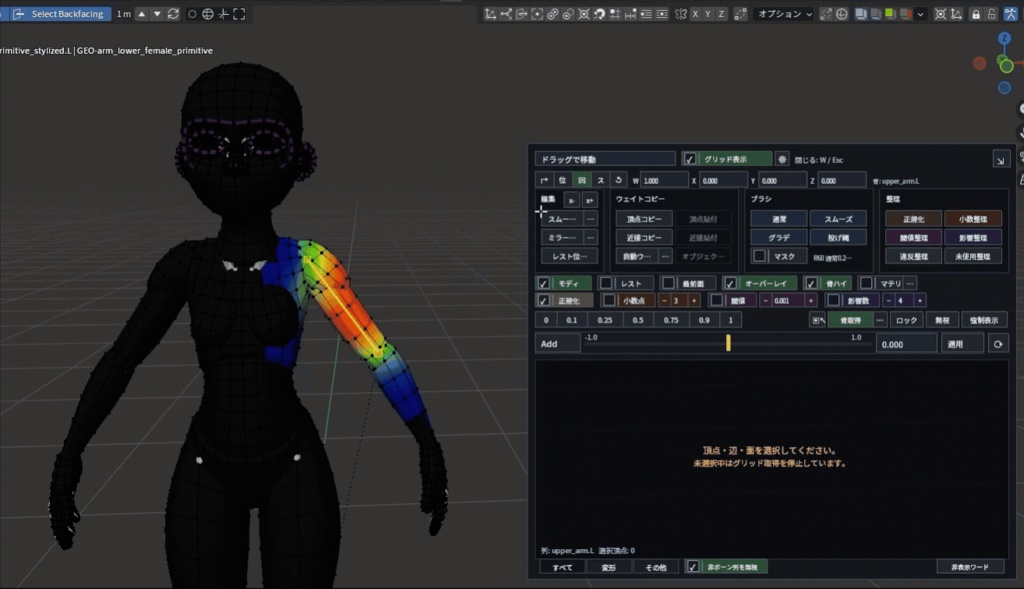This screenshot has height=589, width=1024.
Task: Click the refresh arrows icon beside 1 m
Action: [x=173, y=14]
